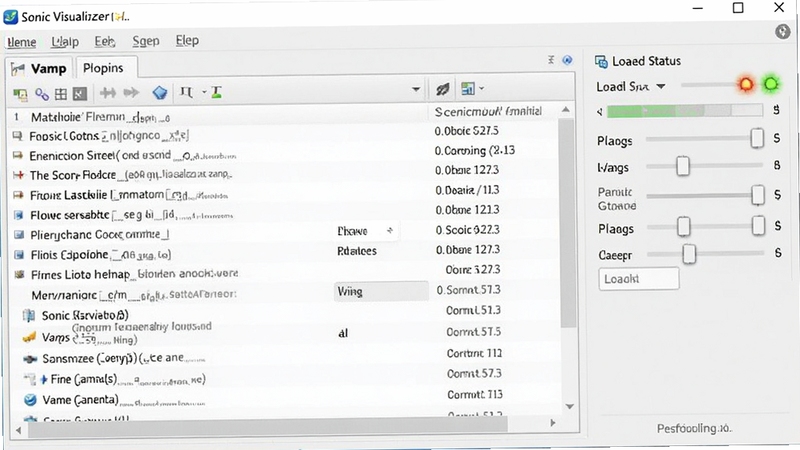
Task: Click the list scroll up arrow
Action: 565,110
